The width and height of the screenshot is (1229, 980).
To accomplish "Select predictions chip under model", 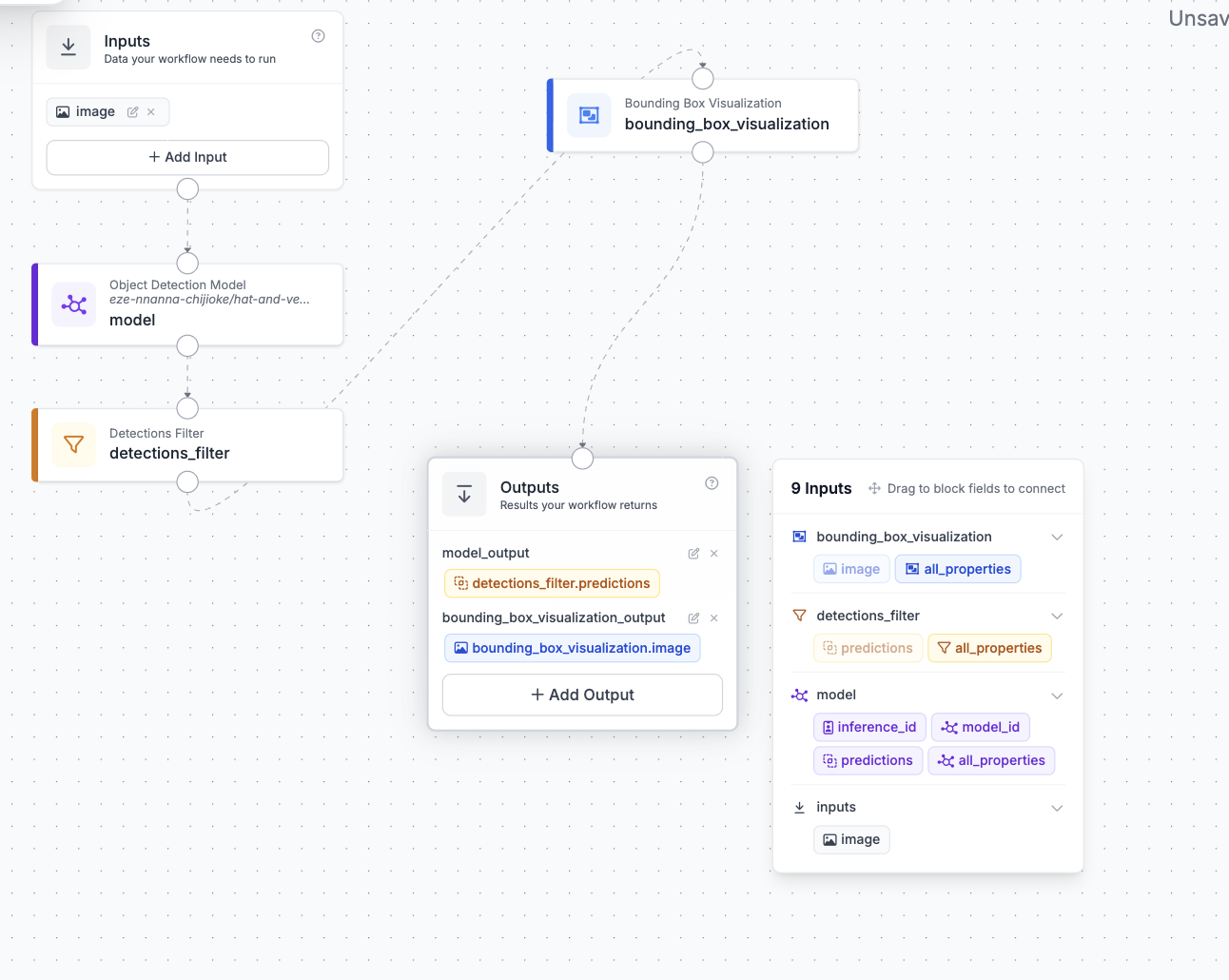I will click(868, 760).
